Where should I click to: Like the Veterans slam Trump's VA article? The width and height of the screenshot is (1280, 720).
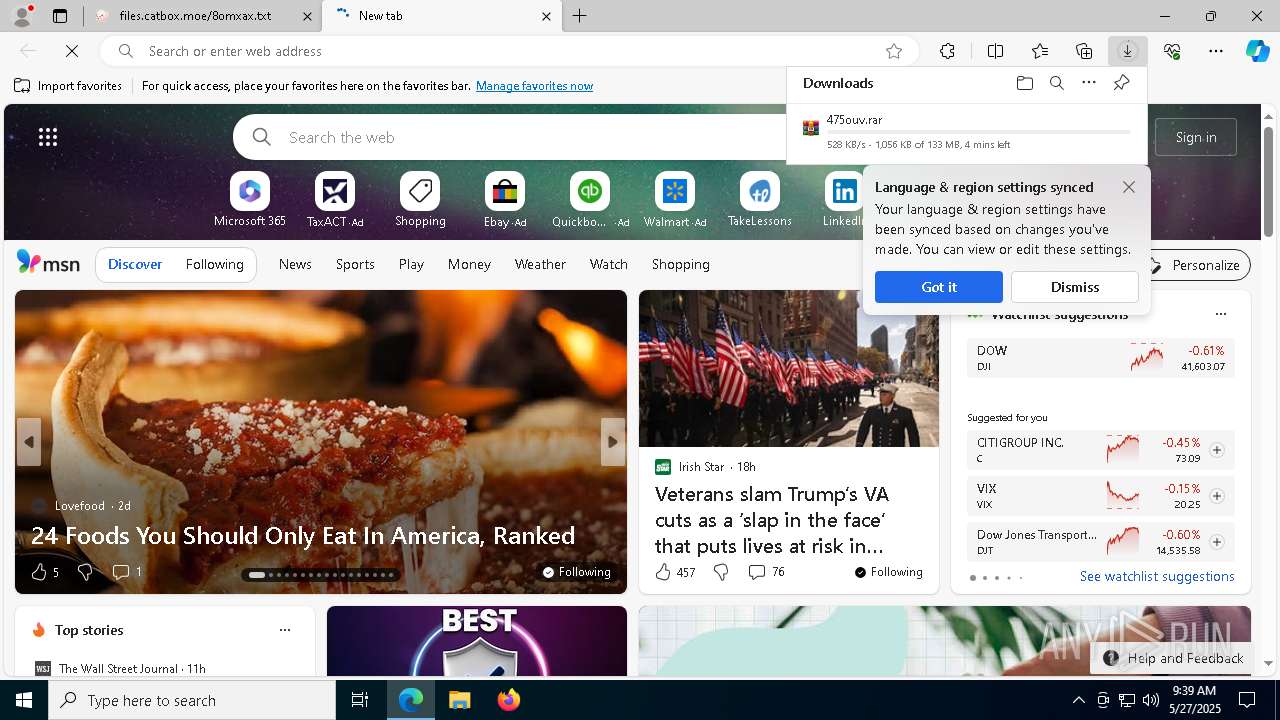pos(675,572)
